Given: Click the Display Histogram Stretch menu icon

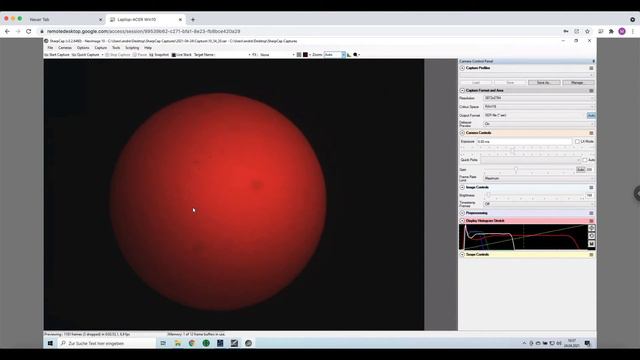Looking at the screenshot, I should (x=591, y=221).
